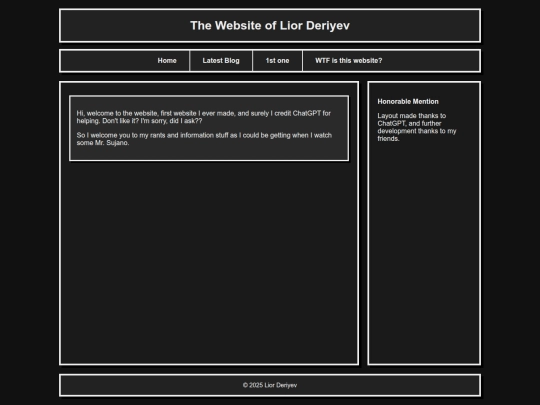Screen dimensions: 540x405
Task: Click the 'Layout made thanks to ChatGPT' paragraph
Action: (x=417, y=127)
